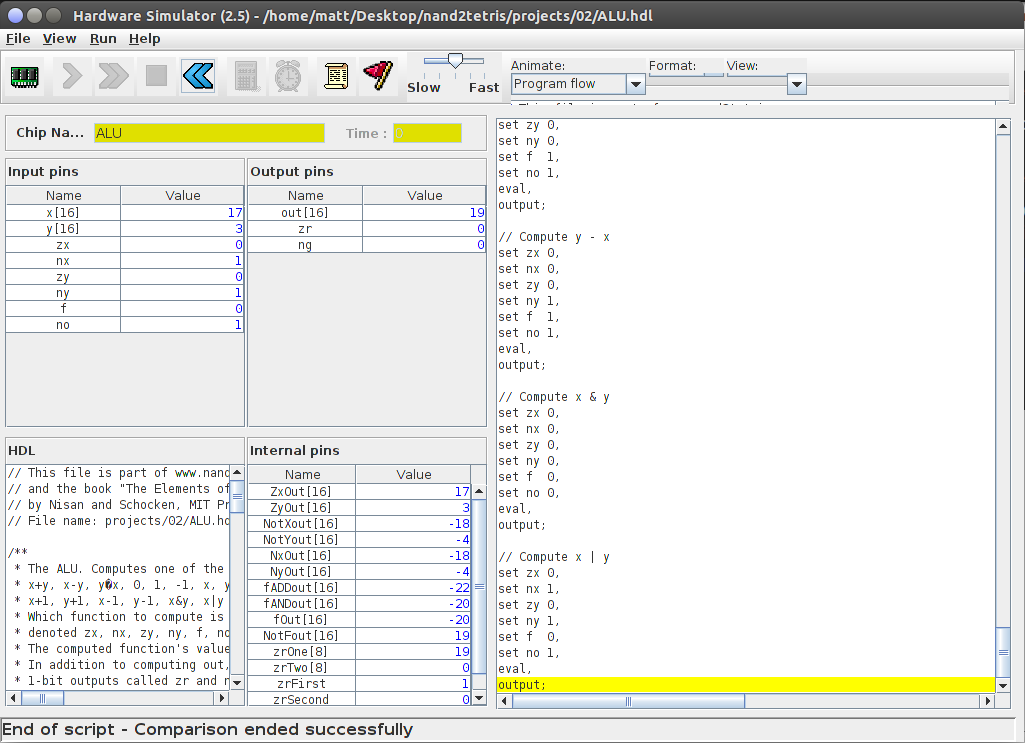The height and width of the screenshot is (743, 1025).
Task: Open the Help menu
Action: [145, 38]
